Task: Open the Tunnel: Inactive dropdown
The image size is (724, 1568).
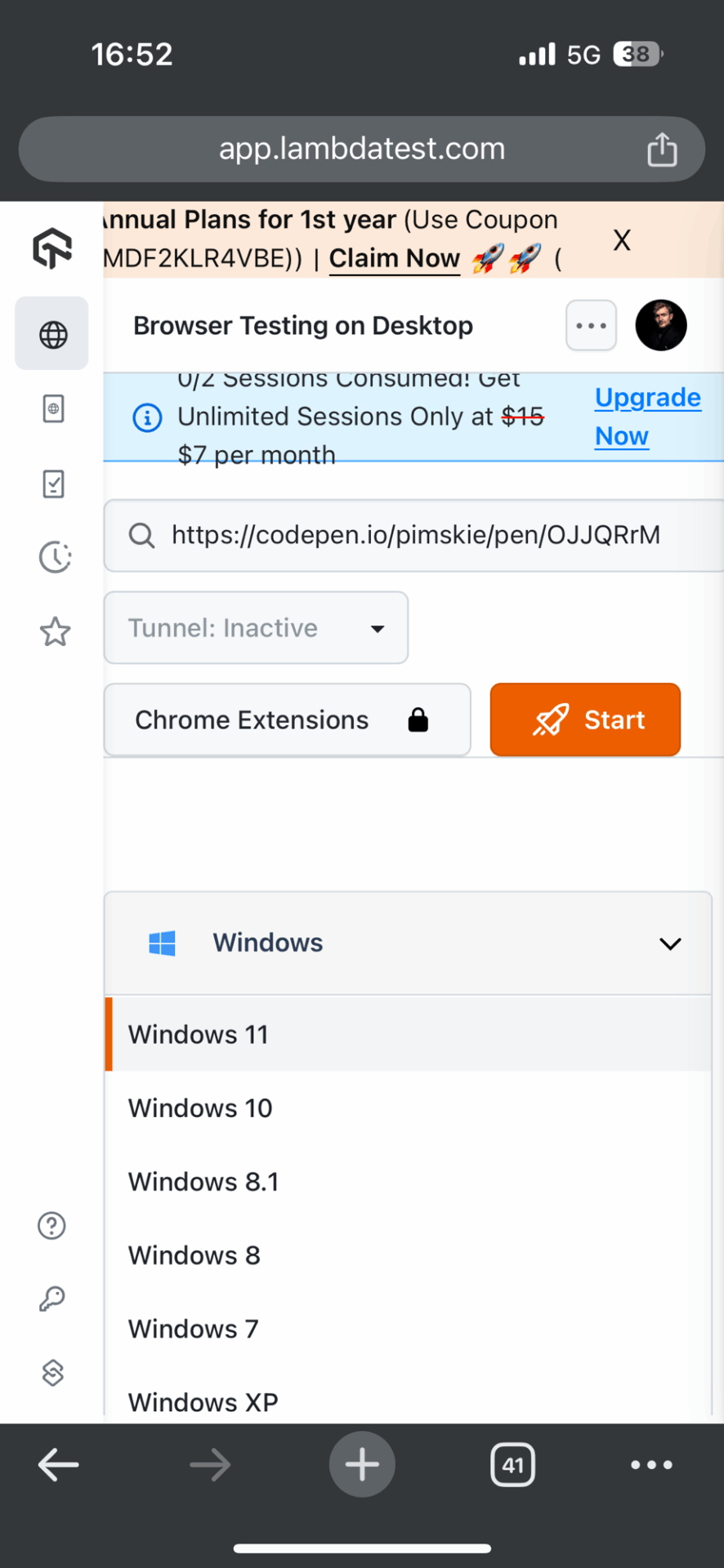Action: (x=256, y=628)
